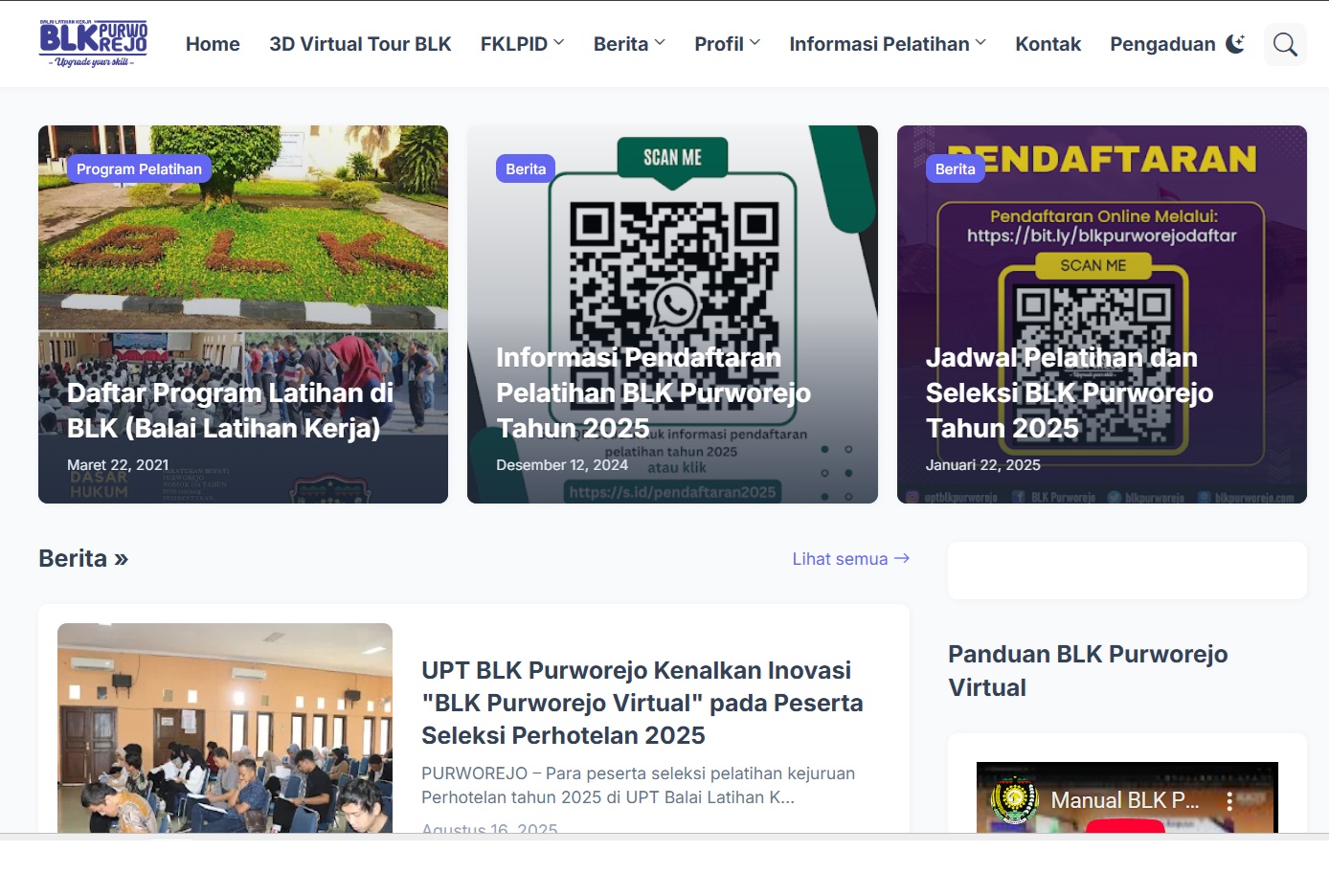The image size is (1329, 896).
Task: Expand the FKLPID dropdown menu
Action: (522, 44)
